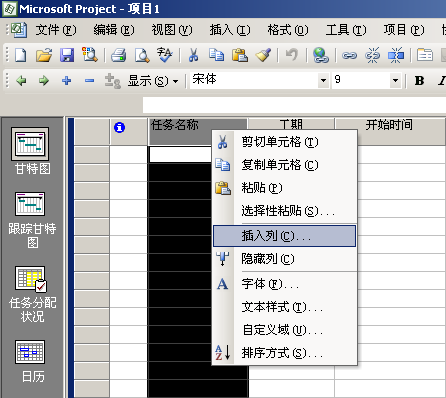Choose 字体(F)... in context menu

coord(285,284)
